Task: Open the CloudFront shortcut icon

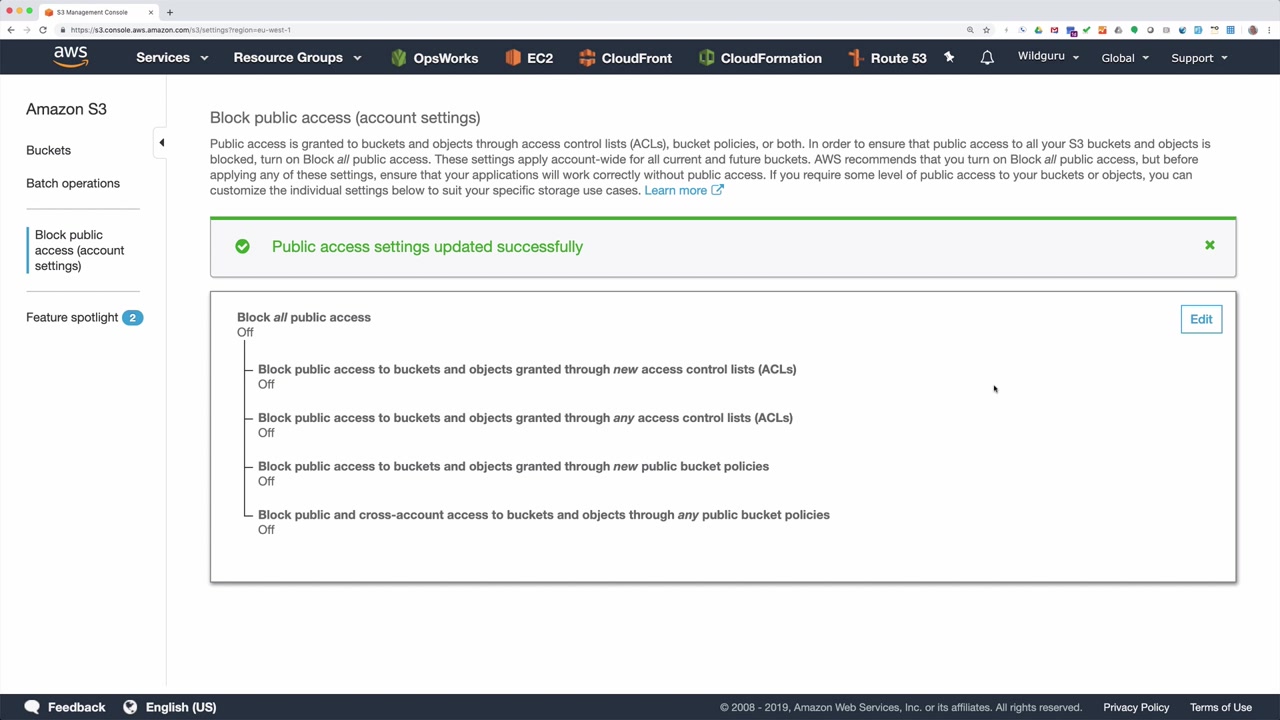Action: pos(587,58)
